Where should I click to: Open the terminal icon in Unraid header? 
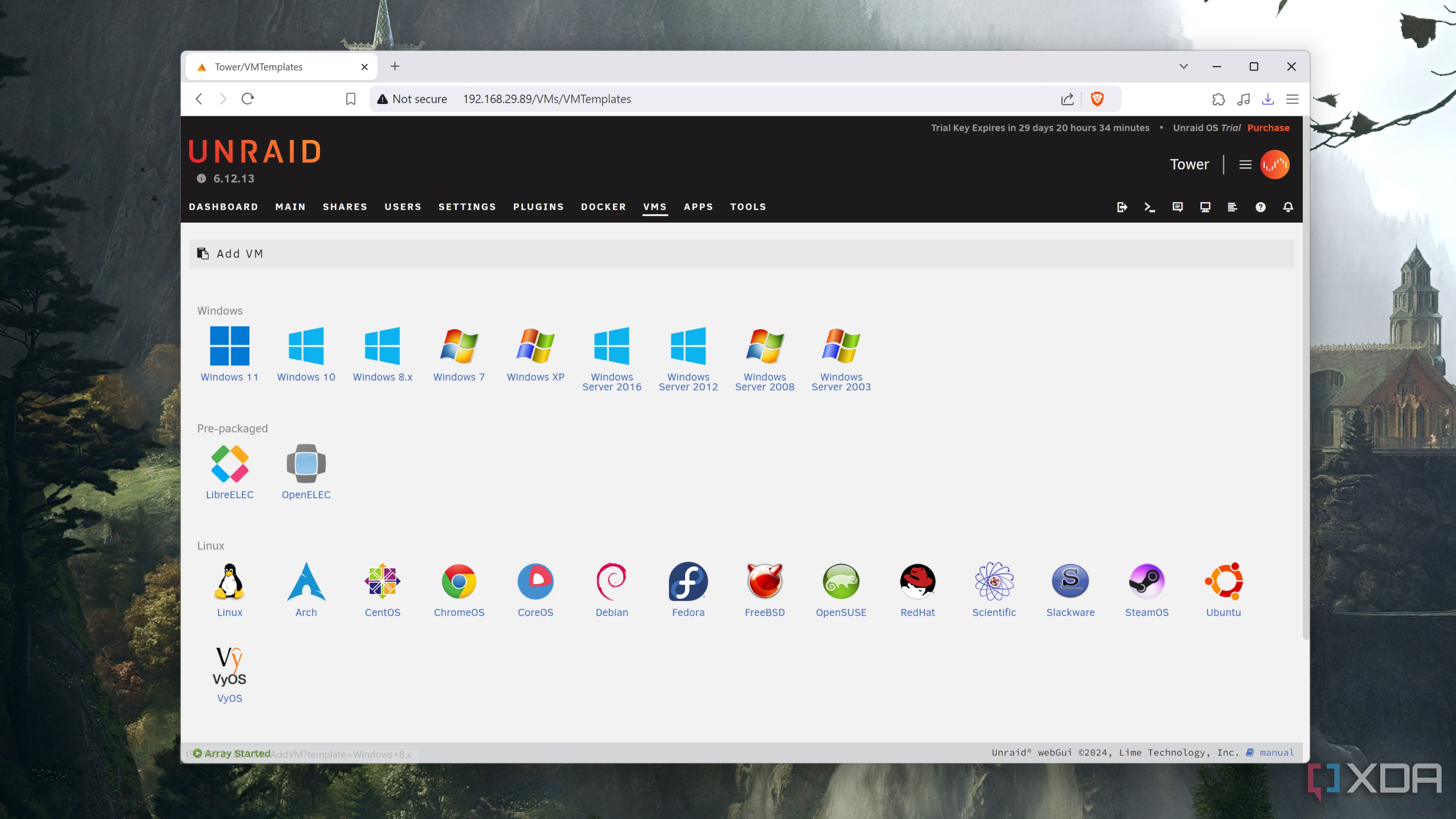[1150, 207]
